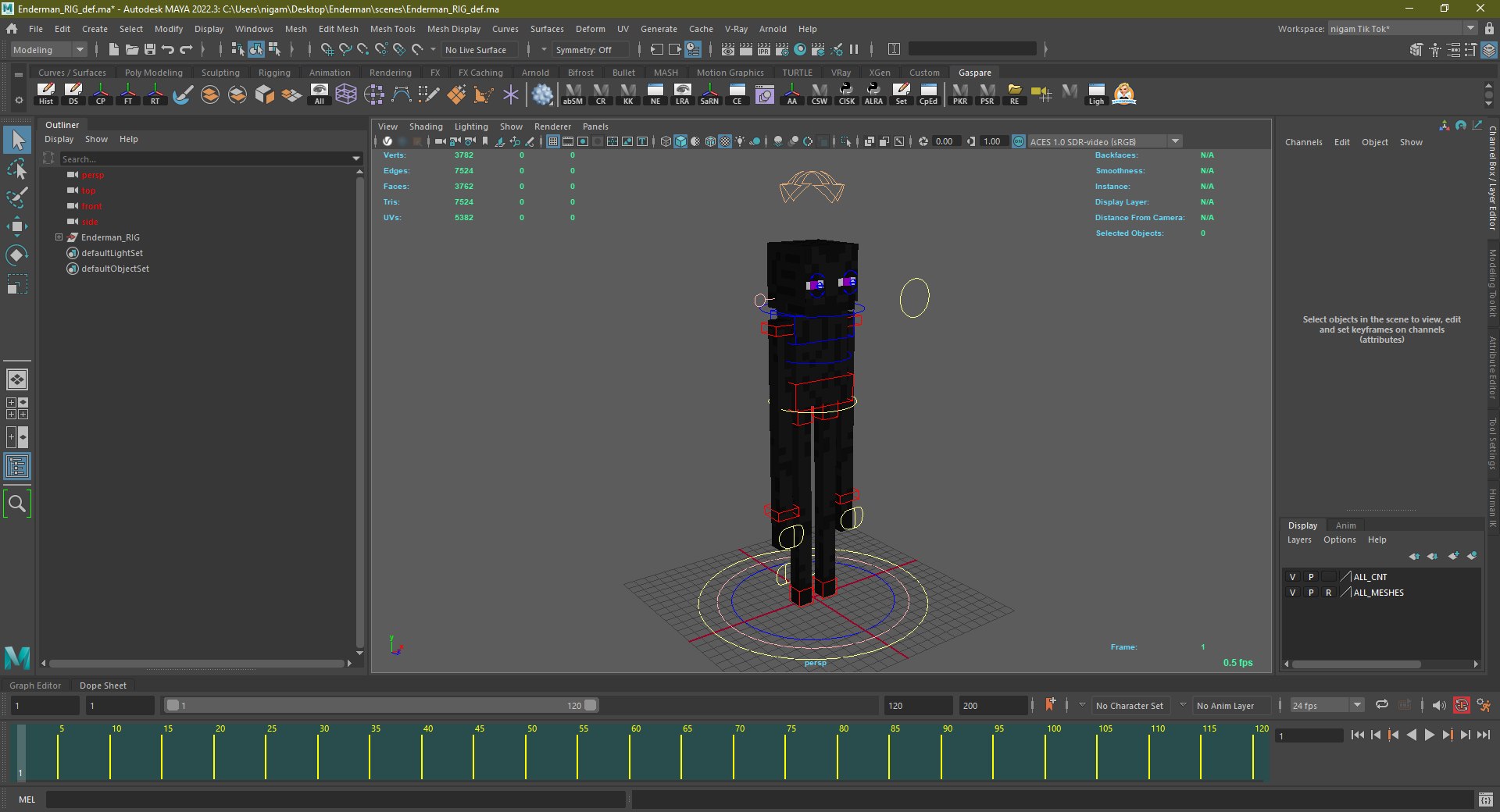Click the LRA shelf icon
The width and height of the screenshot is (1500, 812).
(682, 94)
